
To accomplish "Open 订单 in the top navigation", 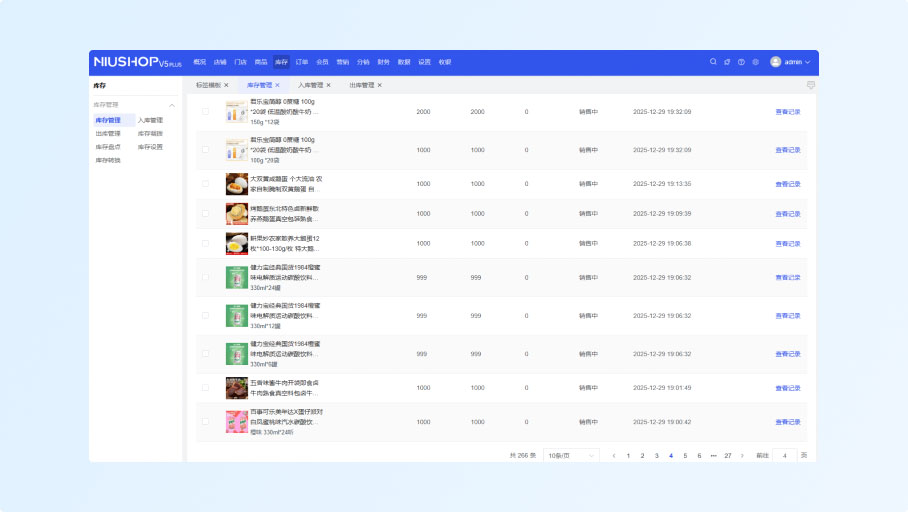I will click(301, 62).
